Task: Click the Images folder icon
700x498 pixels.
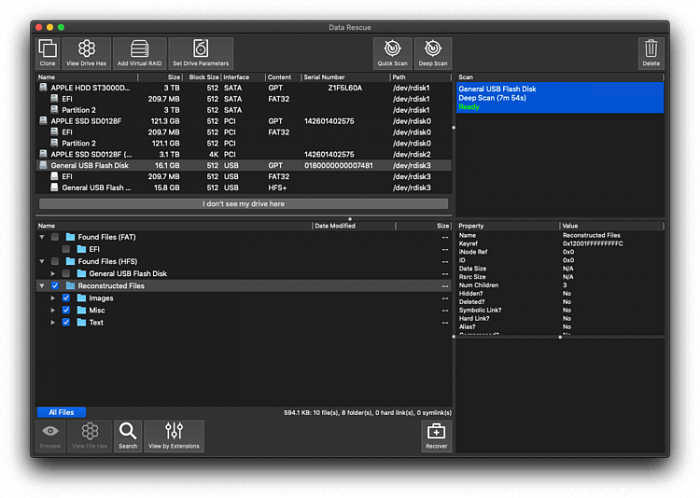Action: point(81,298)
